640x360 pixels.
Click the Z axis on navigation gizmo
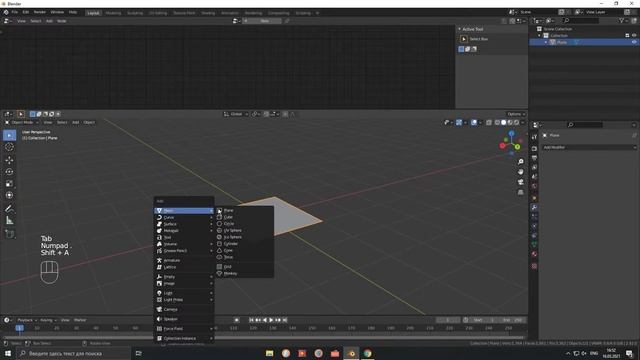point(511,133)
